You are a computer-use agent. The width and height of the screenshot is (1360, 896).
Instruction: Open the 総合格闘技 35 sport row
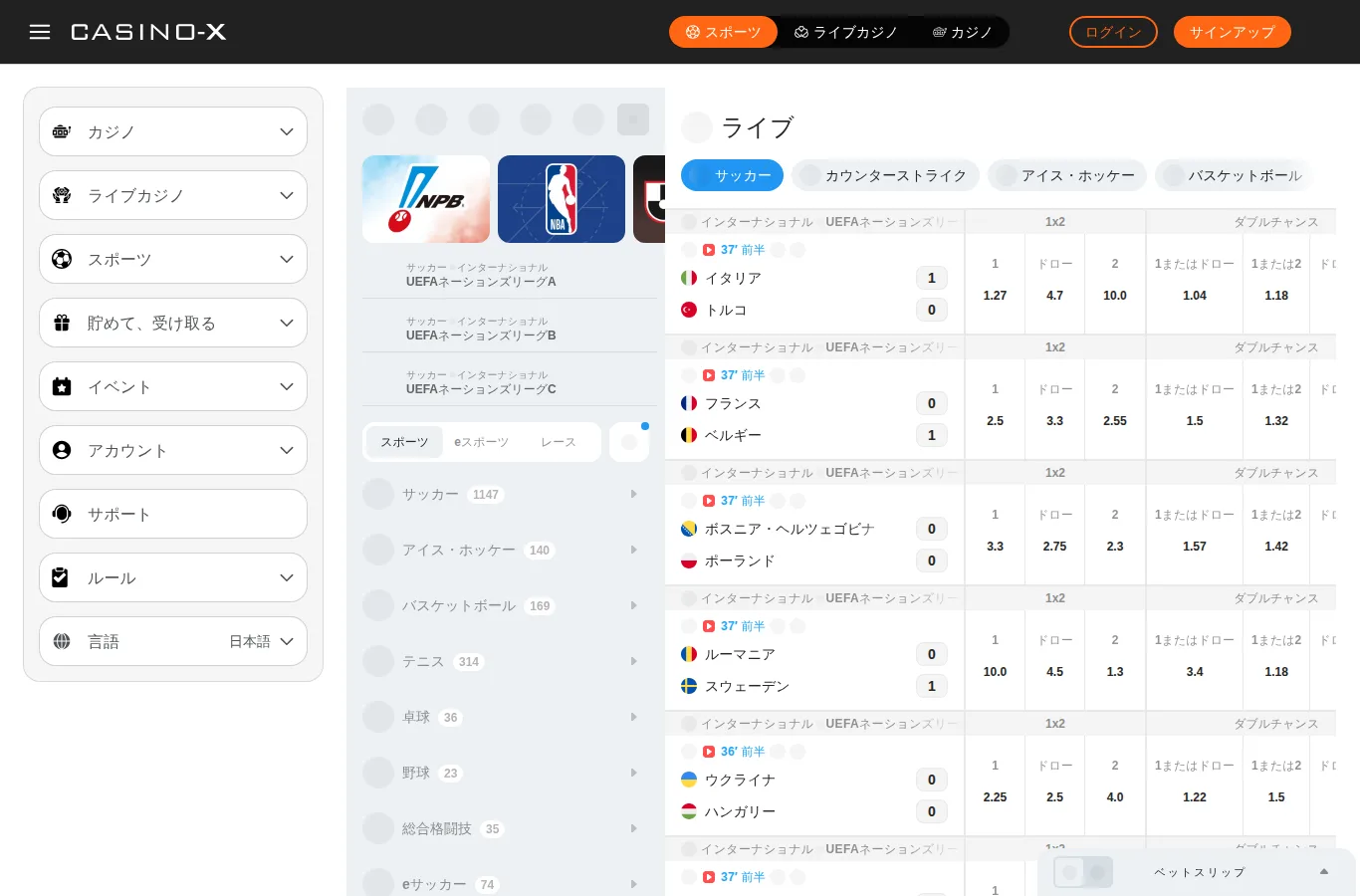506,828
